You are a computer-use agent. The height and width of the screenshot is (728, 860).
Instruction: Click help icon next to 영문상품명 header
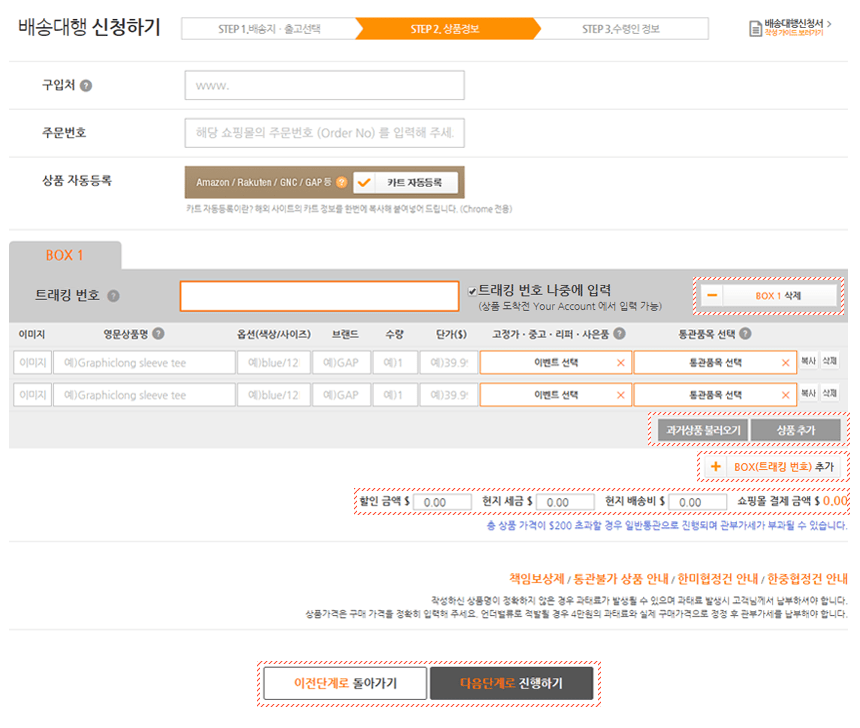(158, 334)
